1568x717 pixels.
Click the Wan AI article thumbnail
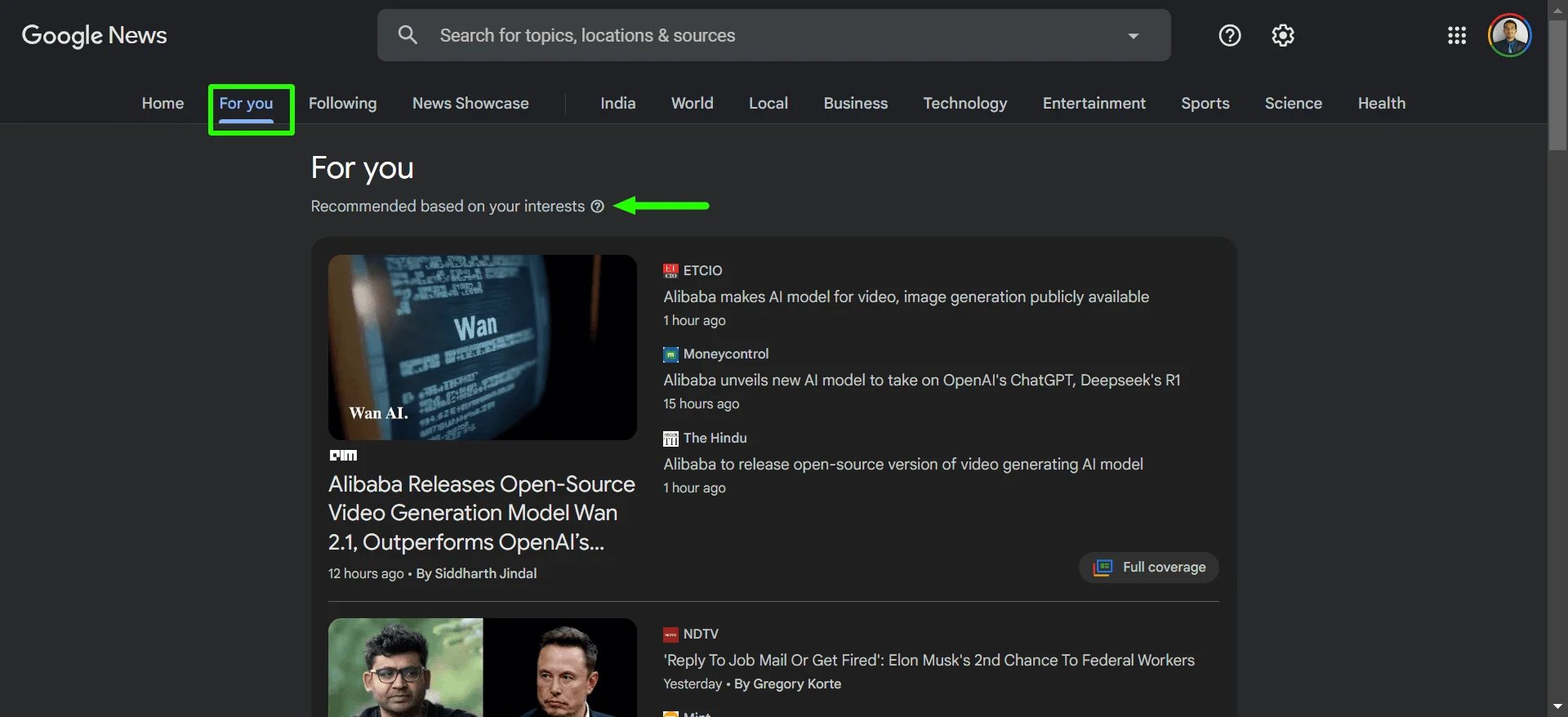click(482, 347)
